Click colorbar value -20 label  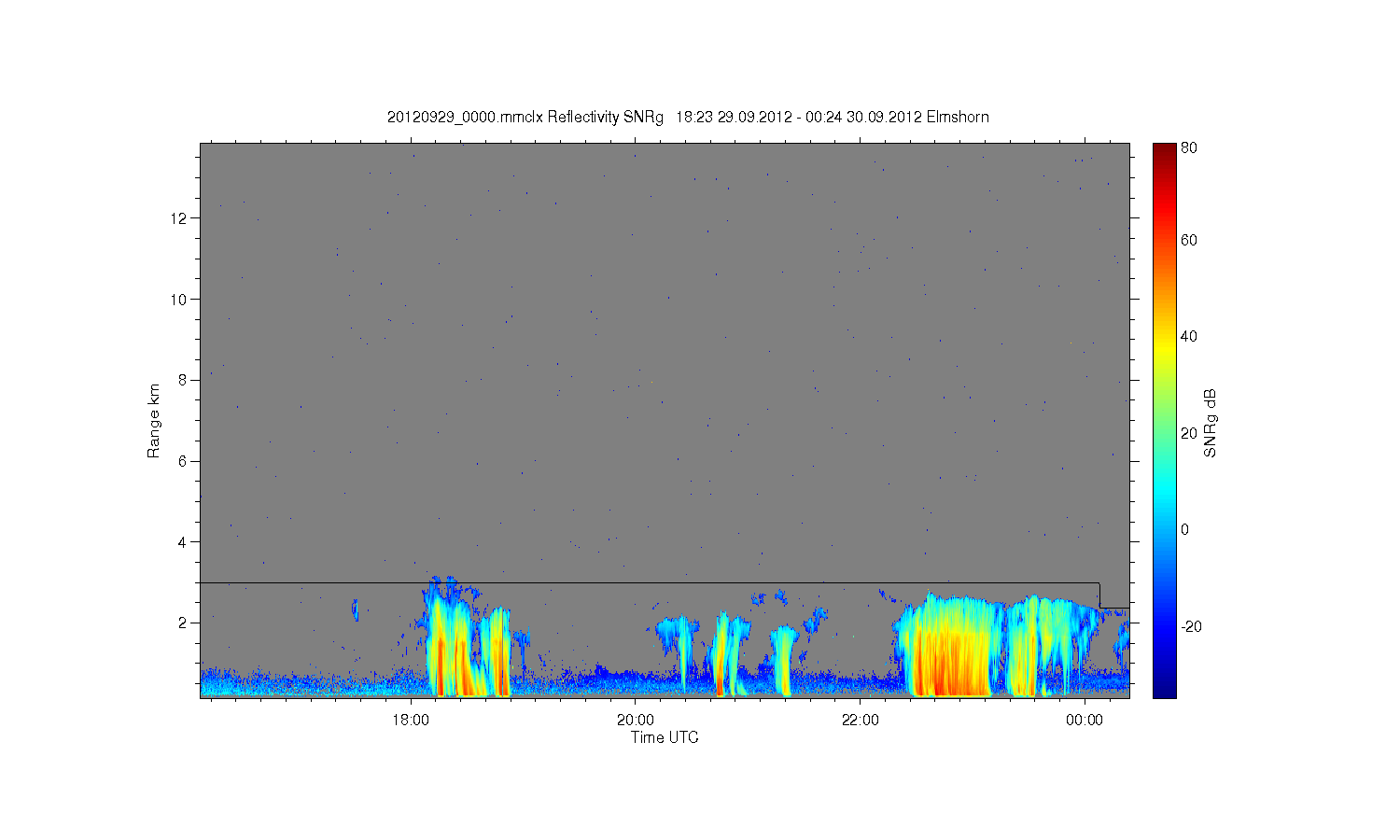1191,626
